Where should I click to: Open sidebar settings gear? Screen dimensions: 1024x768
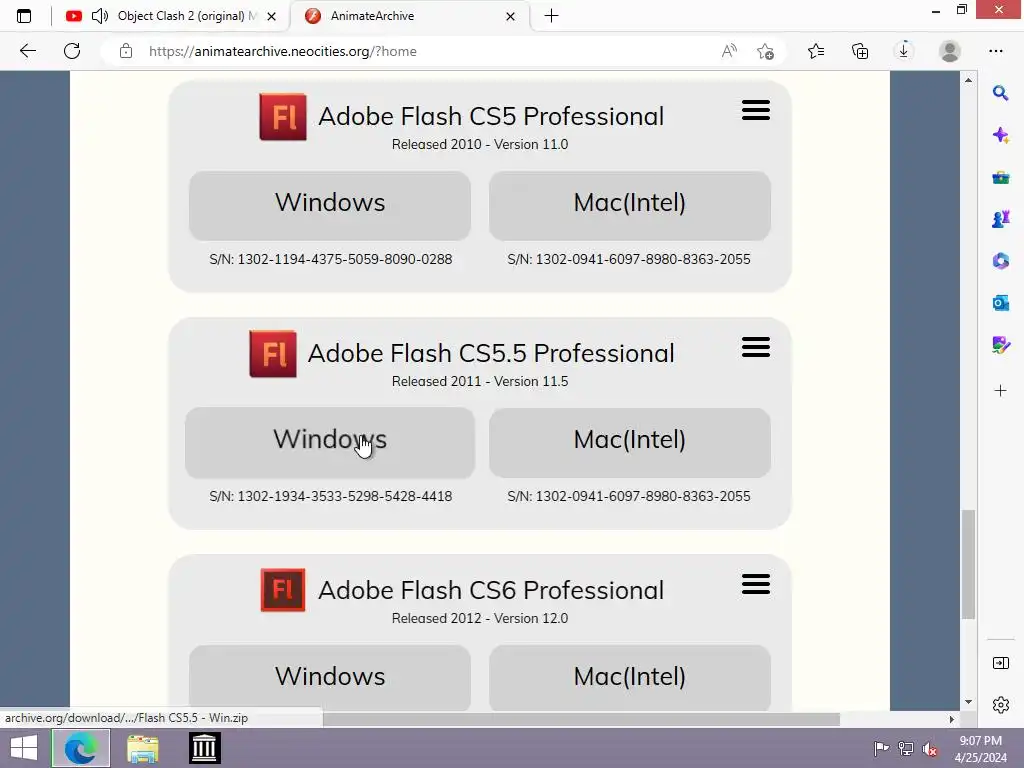pyautogui.click(x=1000, y=705)
